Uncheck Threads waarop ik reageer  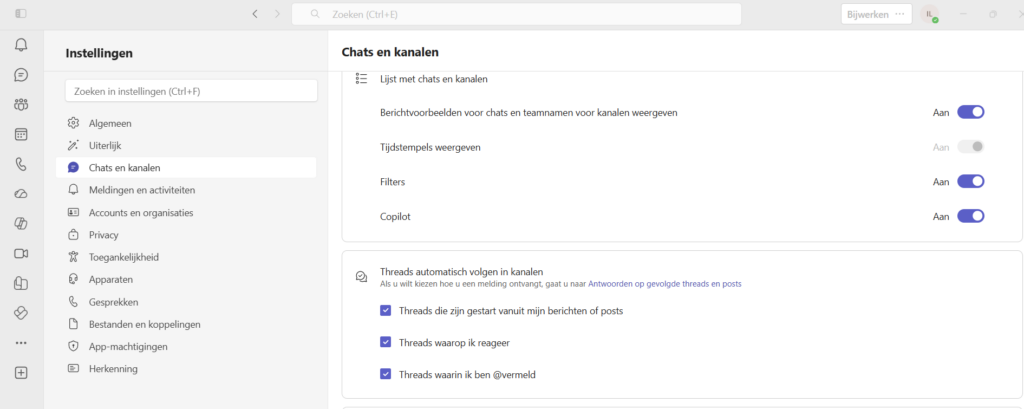click(x=386, y=342)
